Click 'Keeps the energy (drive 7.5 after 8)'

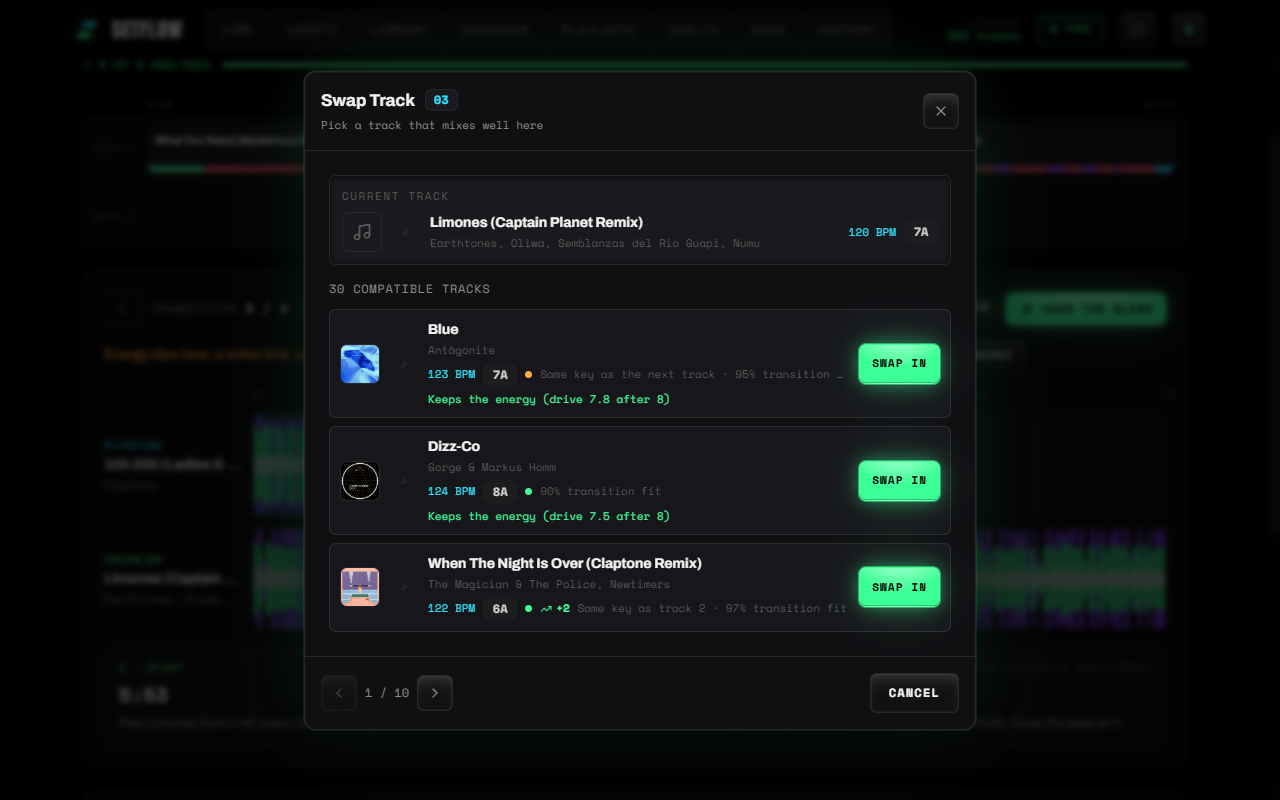pos(549,516)
